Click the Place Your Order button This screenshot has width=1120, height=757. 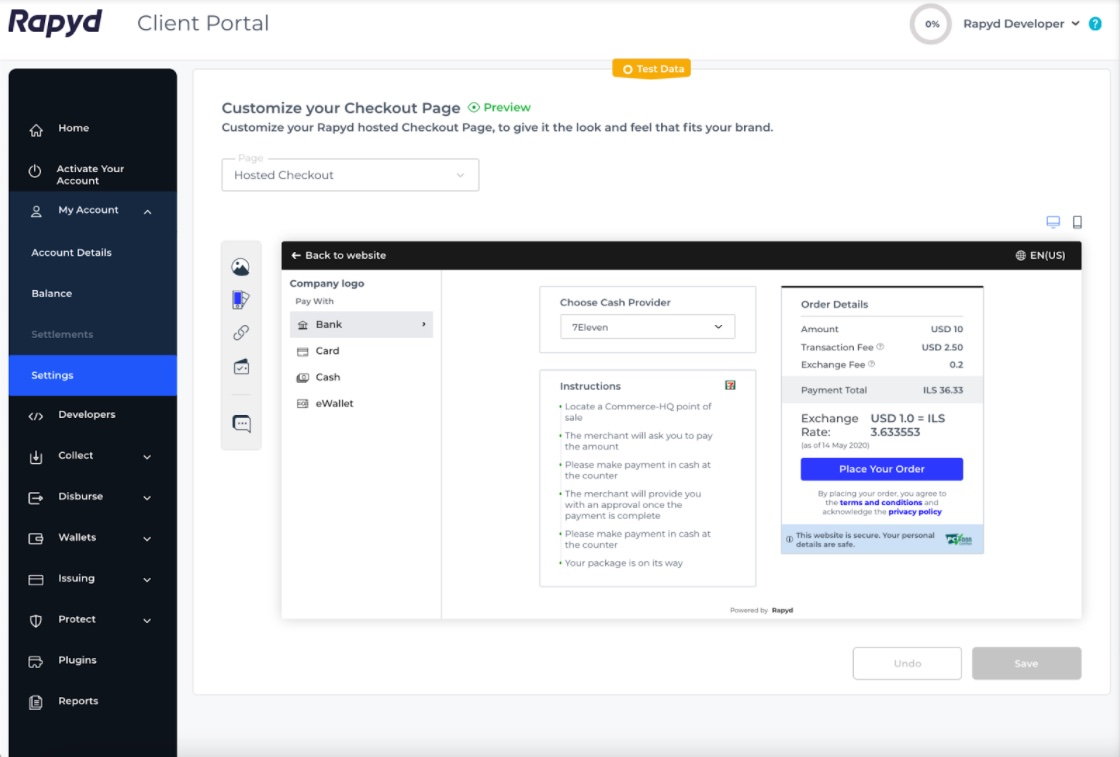point(881,469)
